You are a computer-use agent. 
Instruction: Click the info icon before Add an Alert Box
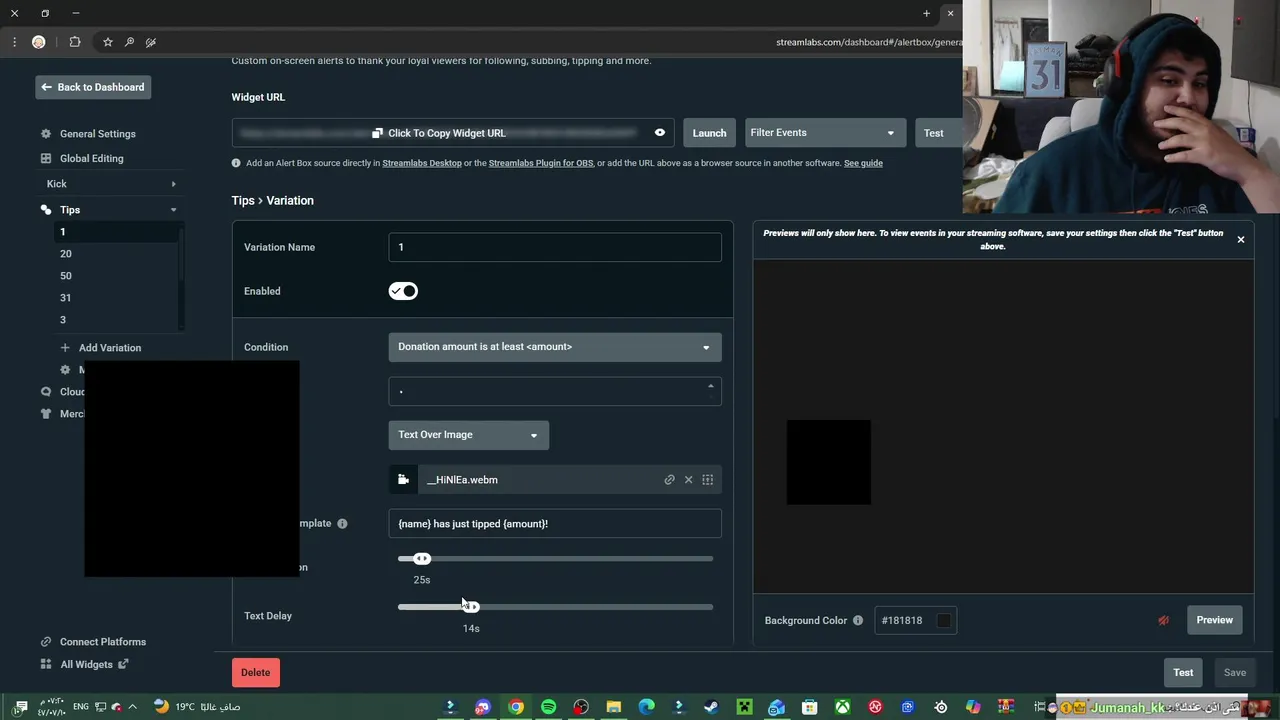(236, 163)
